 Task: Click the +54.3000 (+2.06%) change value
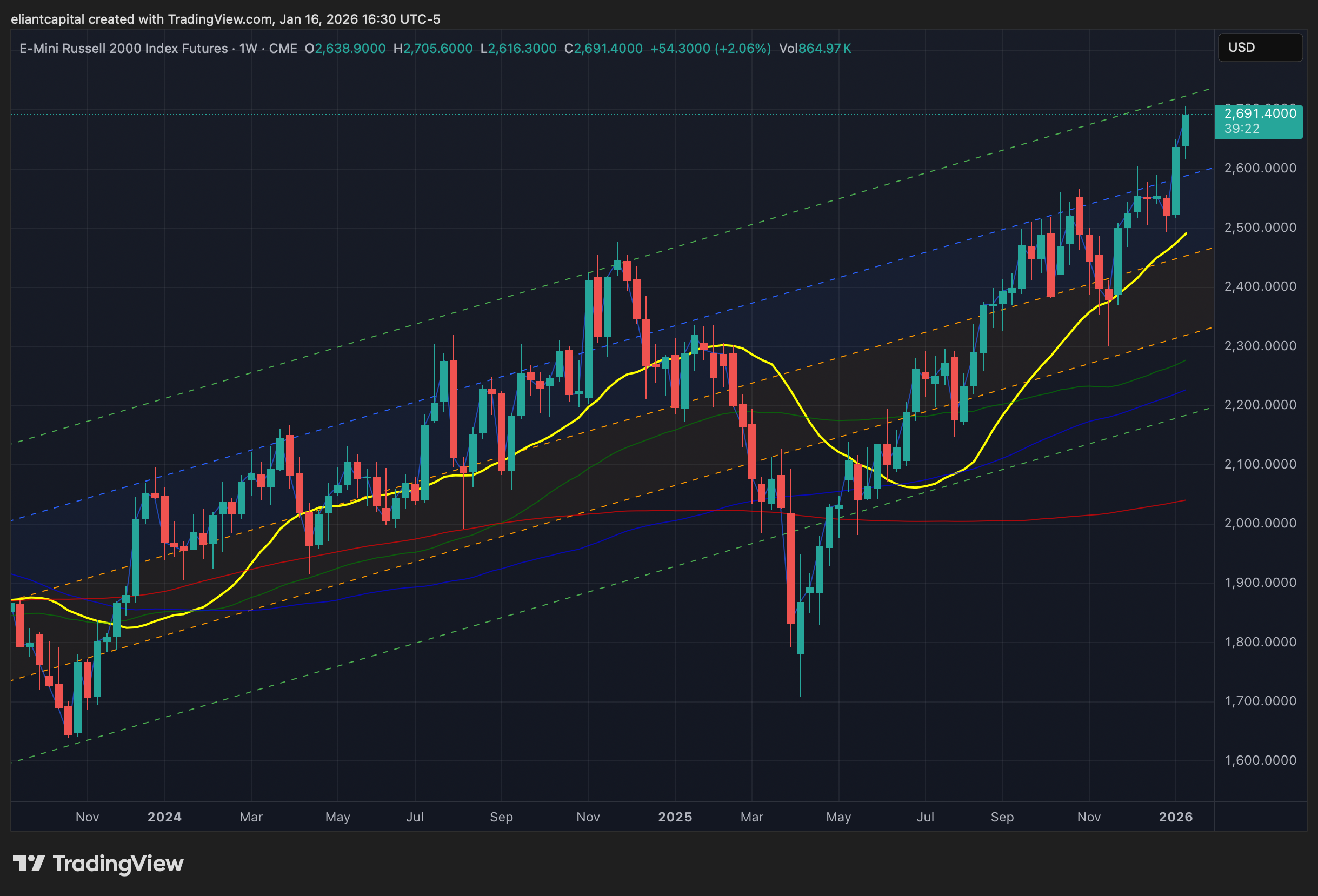tap(710, 49)
